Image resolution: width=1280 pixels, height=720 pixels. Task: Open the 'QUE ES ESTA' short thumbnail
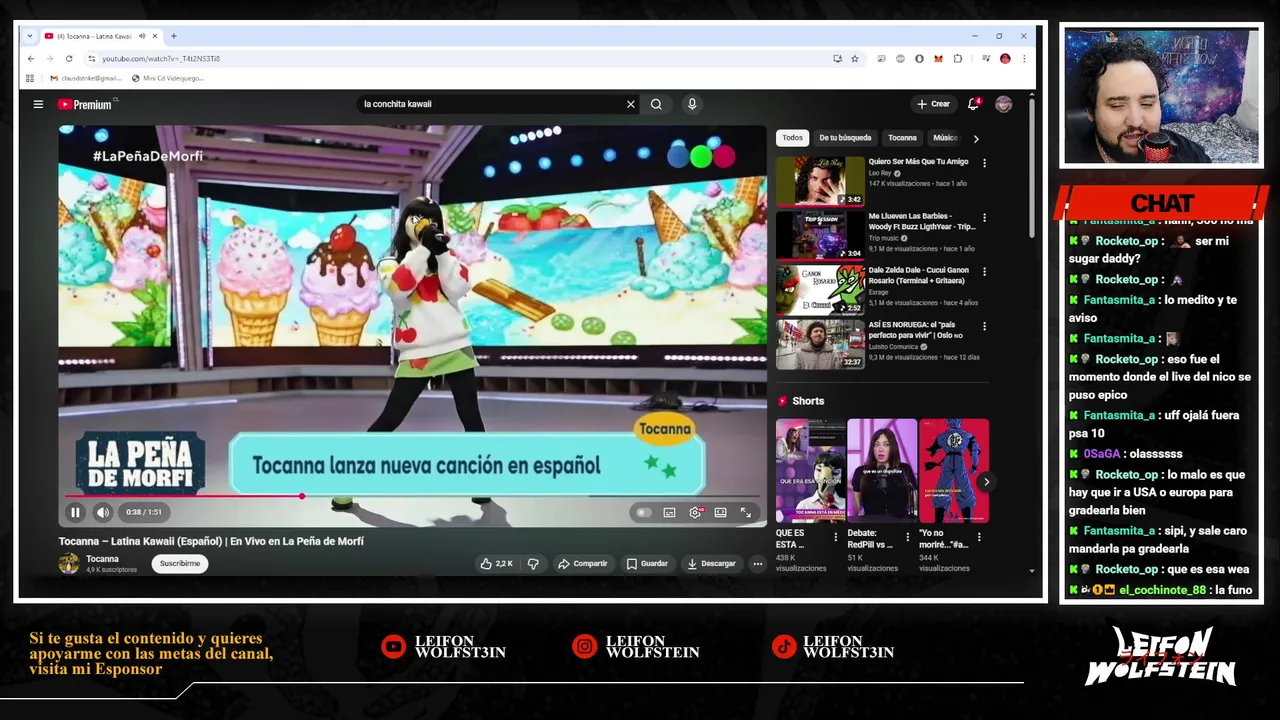811,471
